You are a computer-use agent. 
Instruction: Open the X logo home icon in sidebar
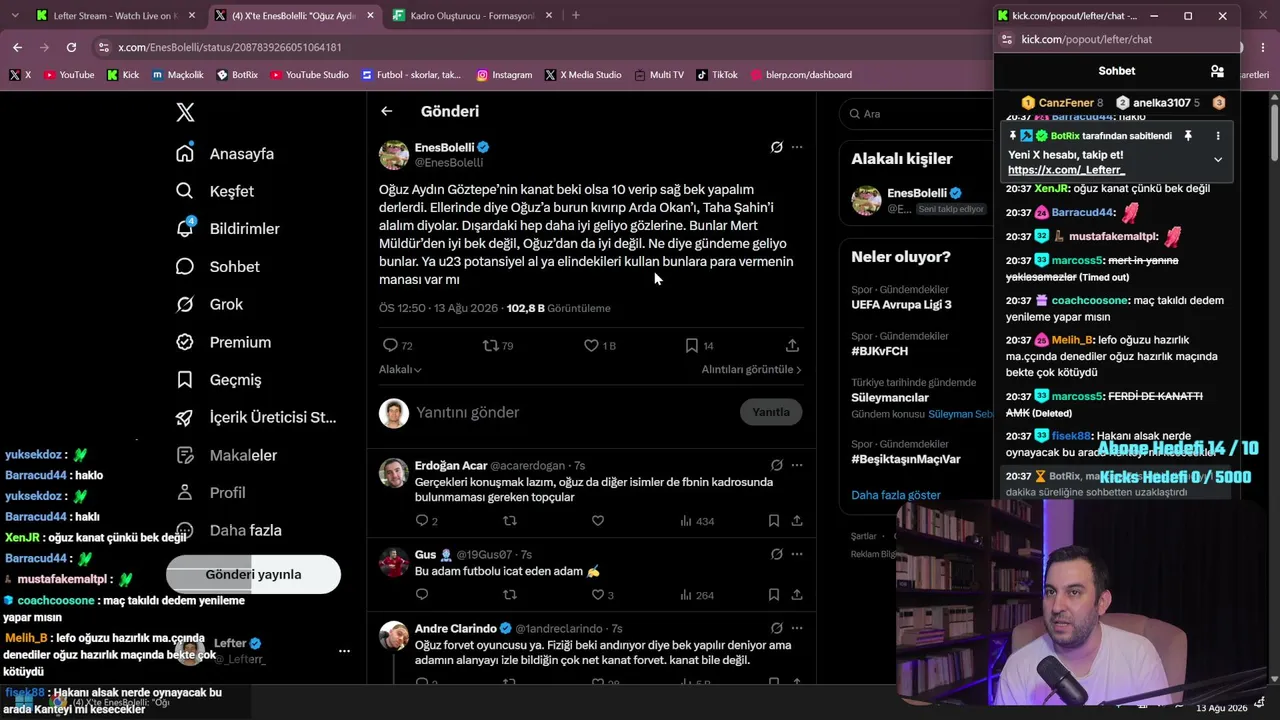[185, 112]
